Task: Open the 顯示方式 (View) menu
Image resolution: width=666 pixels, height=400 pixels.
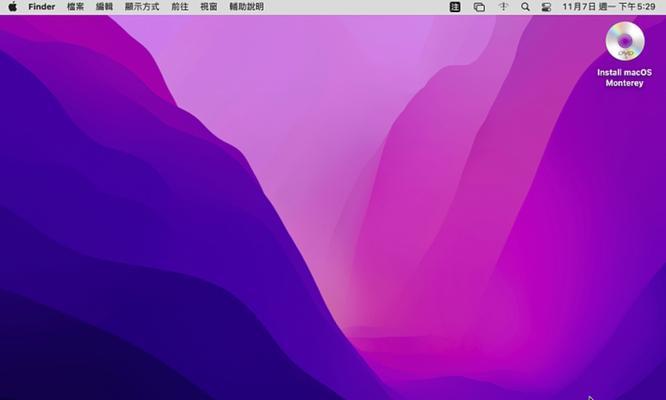Action: (x=142, y=7)
